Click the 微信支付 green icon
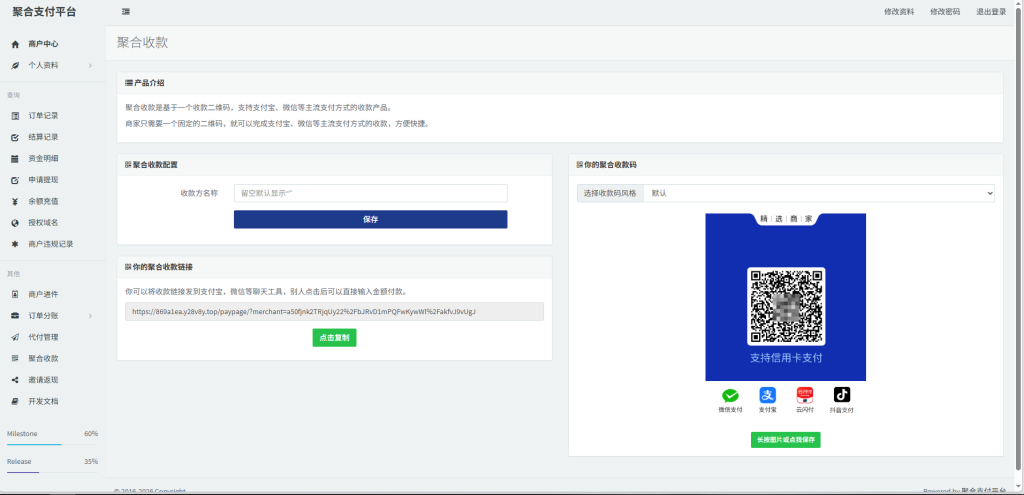Image resolution: width=1024 pixels, height=495 pixels. pyautogui.click(x=730, y=395)
